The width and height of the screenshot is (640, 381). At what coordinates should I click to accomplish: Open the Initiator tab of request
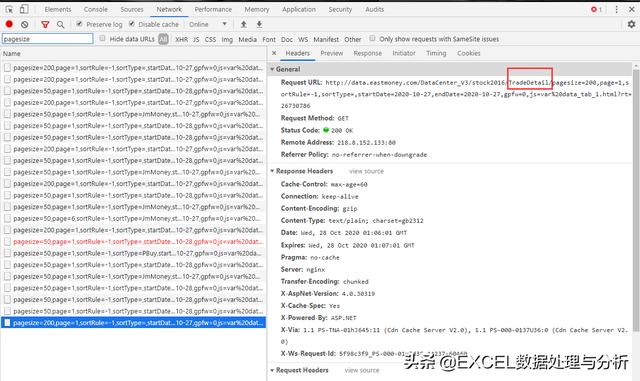[404, 53]
